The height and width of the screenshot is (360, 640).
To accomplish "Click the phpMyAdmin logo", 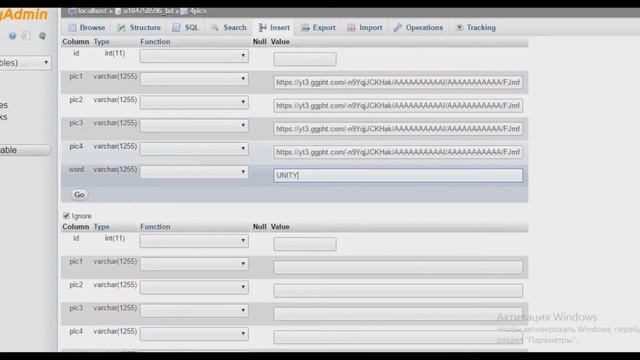I will click(24, 14).
